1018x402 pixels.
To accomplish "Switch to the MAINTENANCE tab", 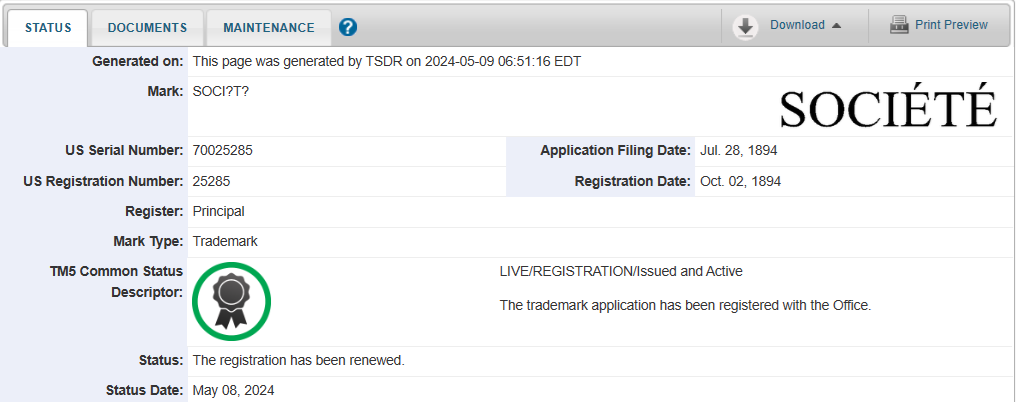I will (x=269, y=28).
